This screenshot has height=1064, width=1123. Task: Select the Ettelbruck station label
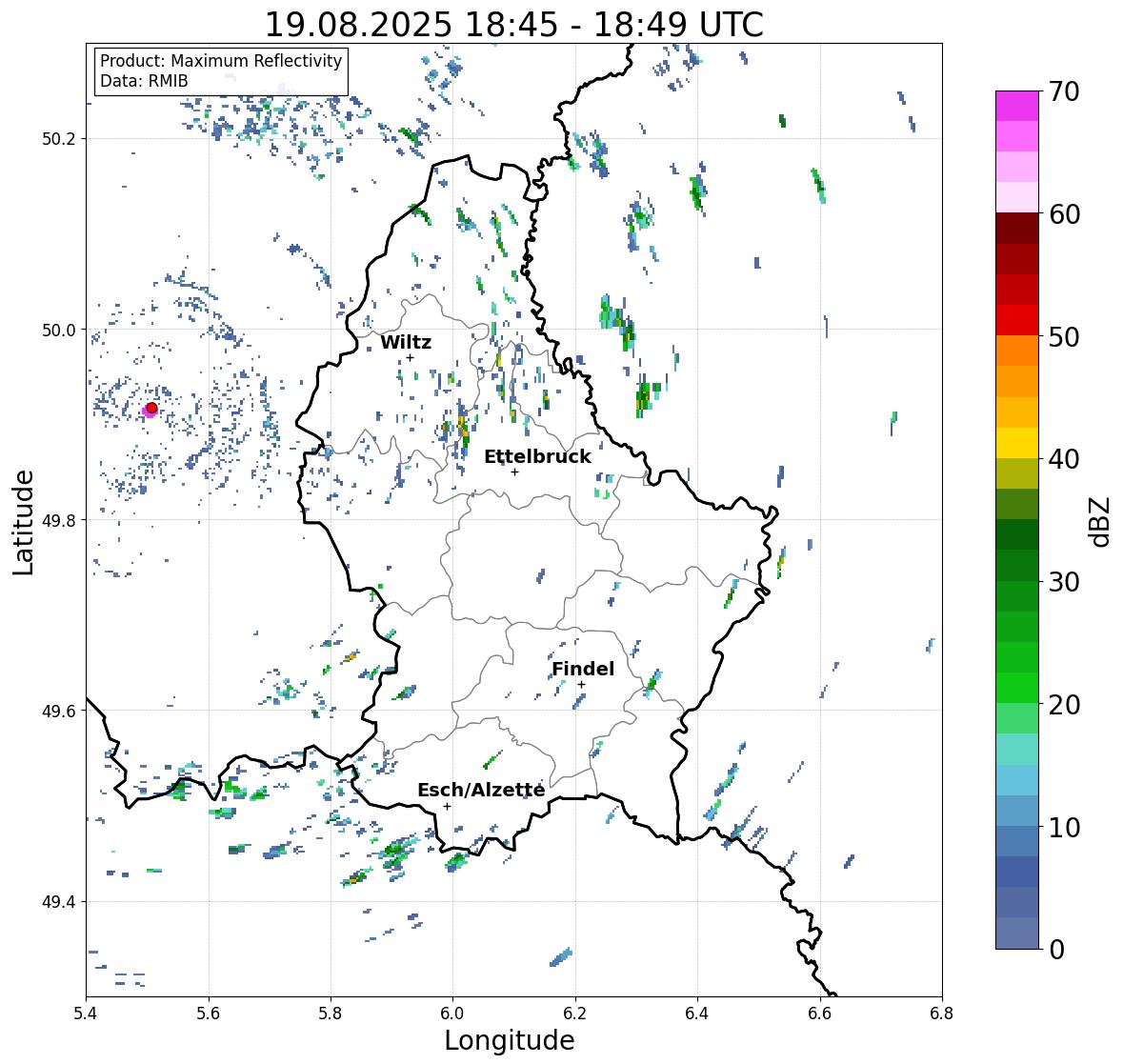[x=538, y=457]
